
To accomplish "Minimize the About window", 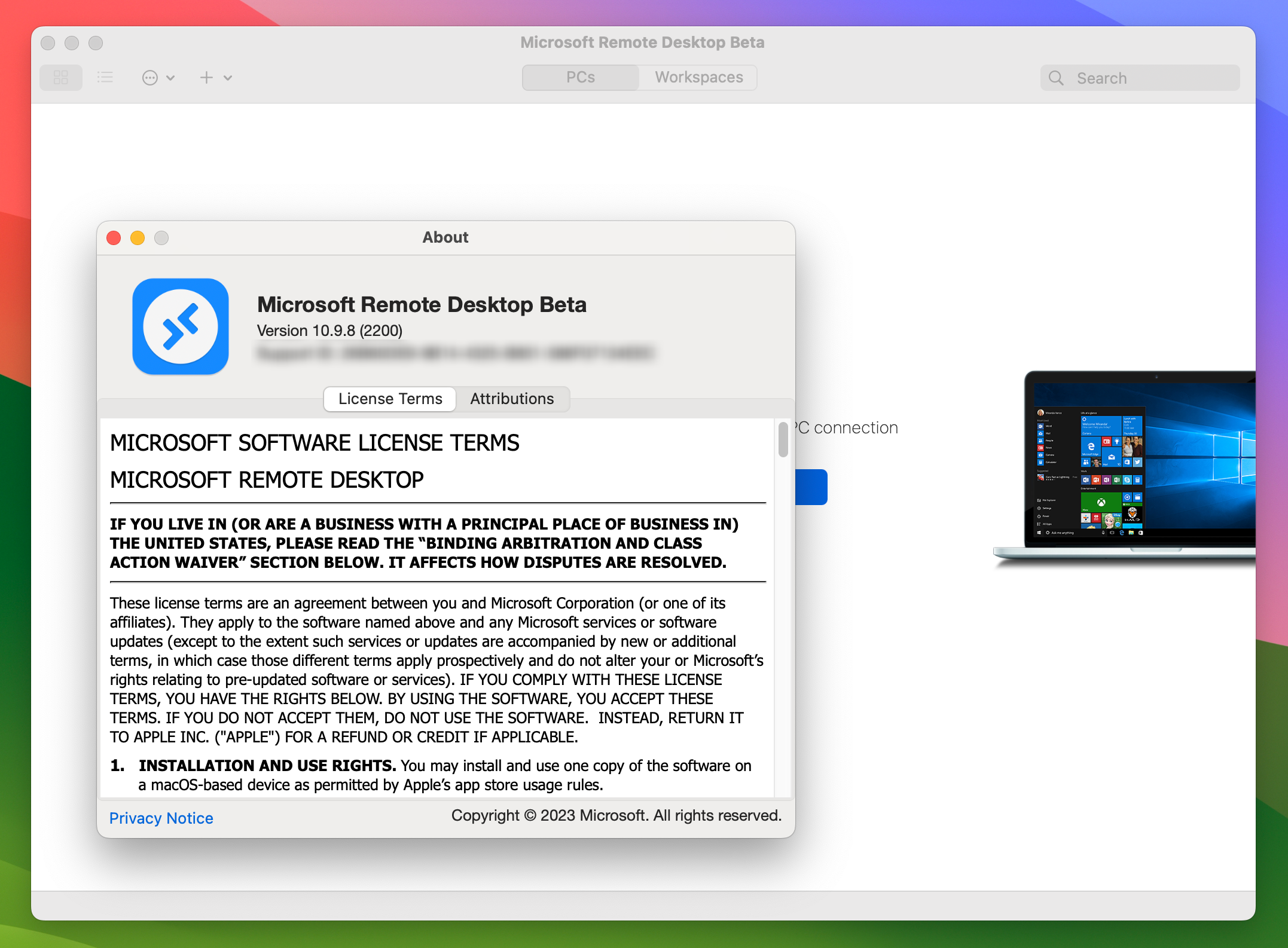I will coord(138,238).
